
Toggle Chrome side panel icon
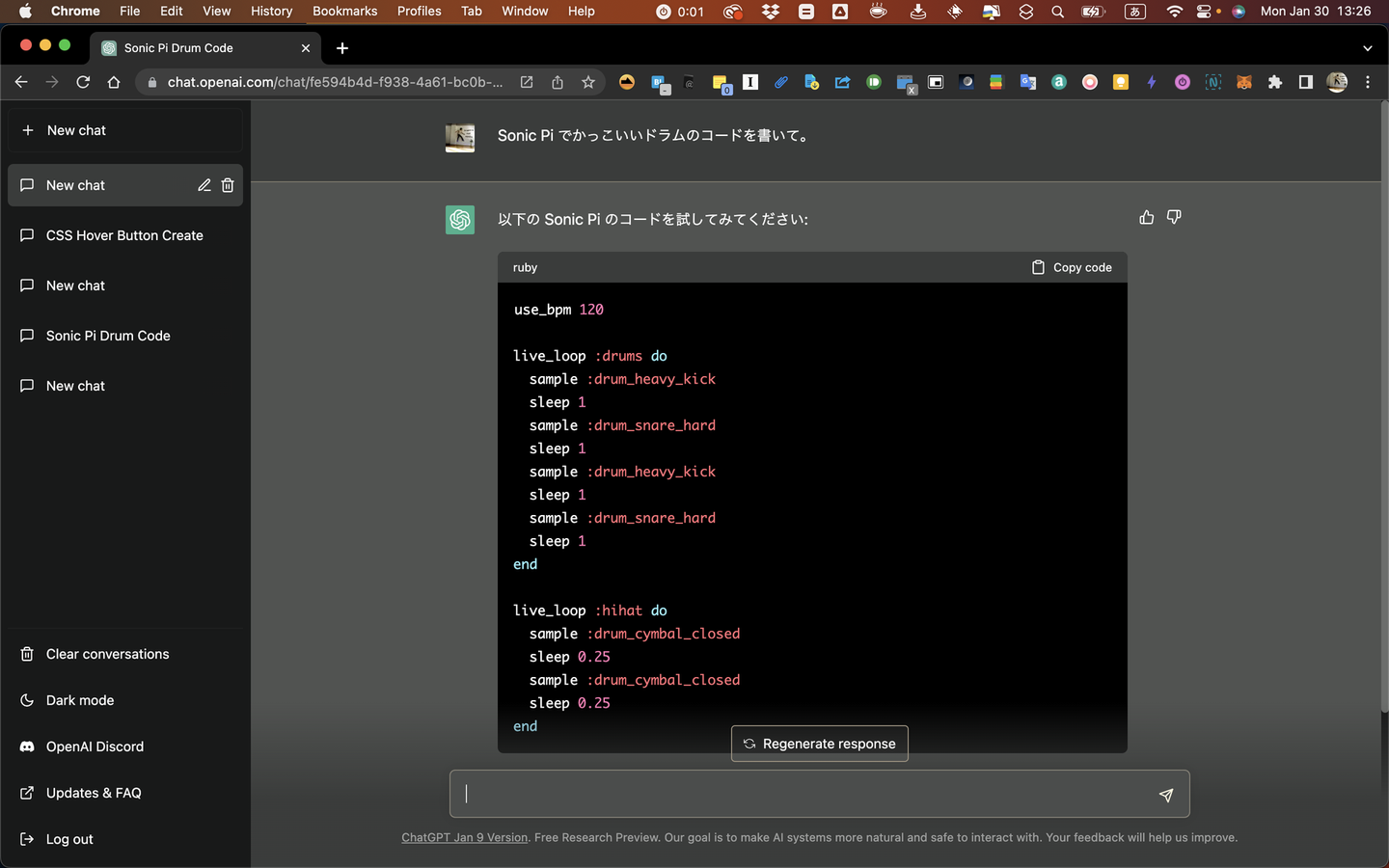(x=1305, y=83)
